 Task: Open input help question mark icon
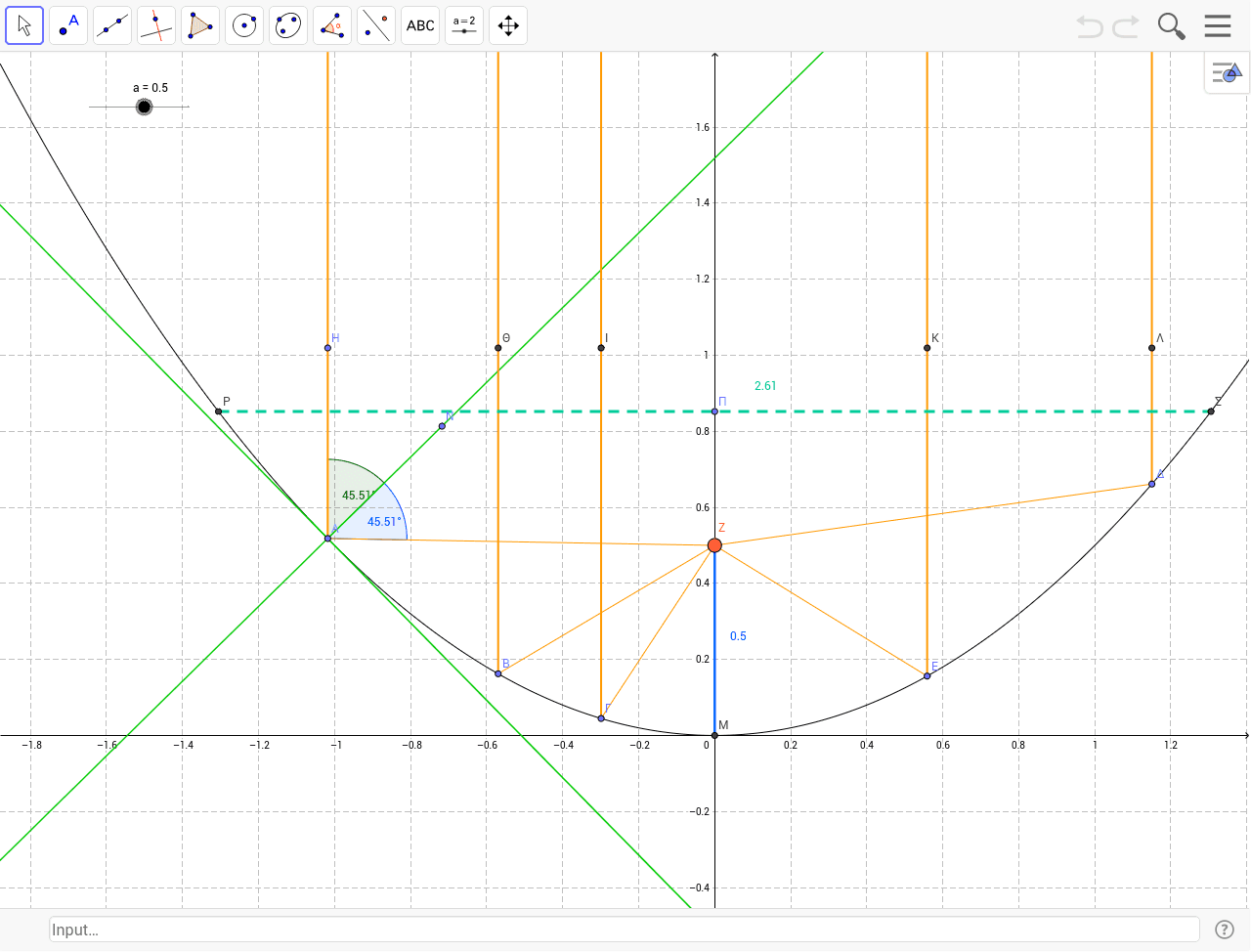pyautogui.click(x=1224, y=930)
